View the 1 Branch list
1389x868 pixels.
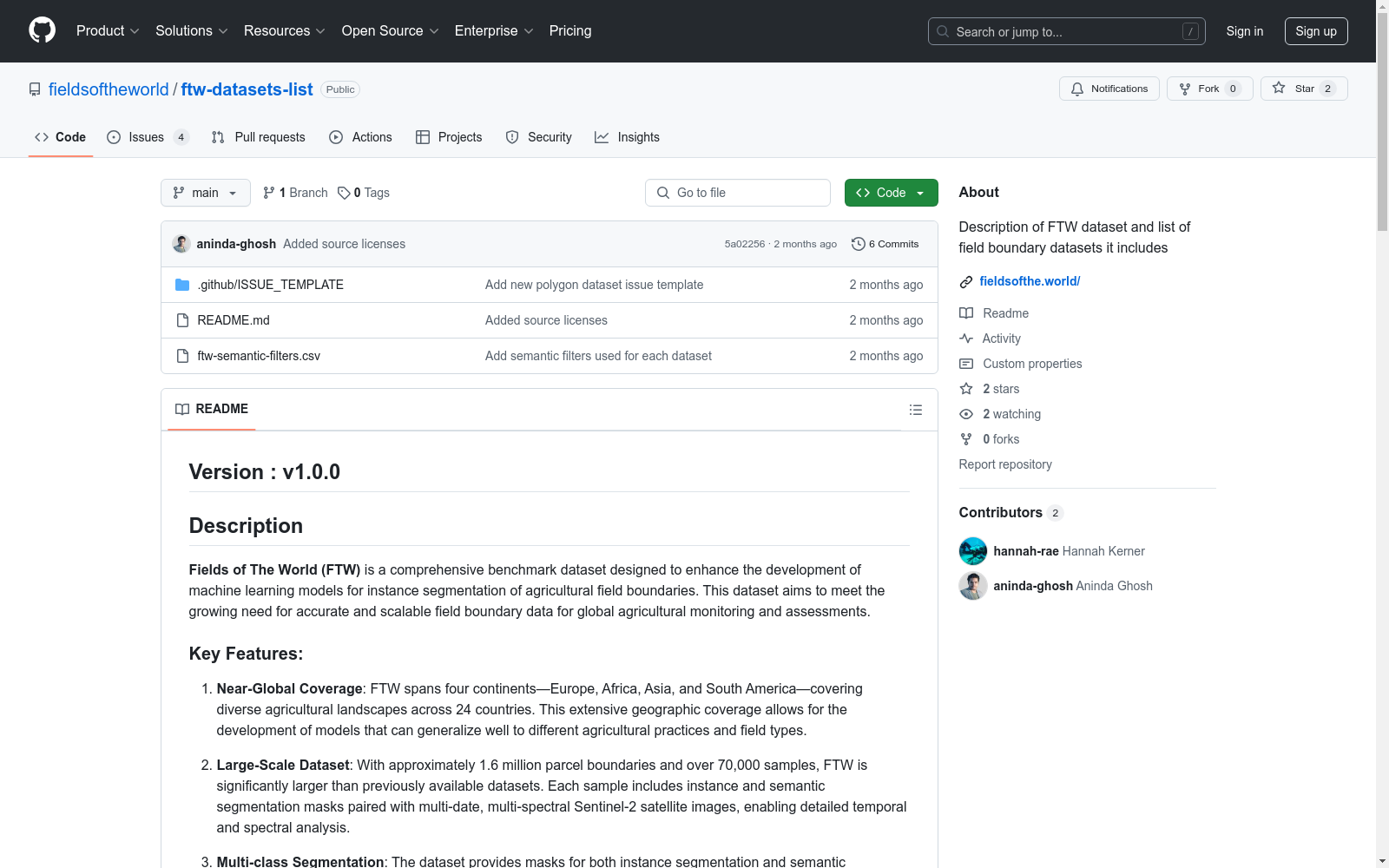point(295,193)
